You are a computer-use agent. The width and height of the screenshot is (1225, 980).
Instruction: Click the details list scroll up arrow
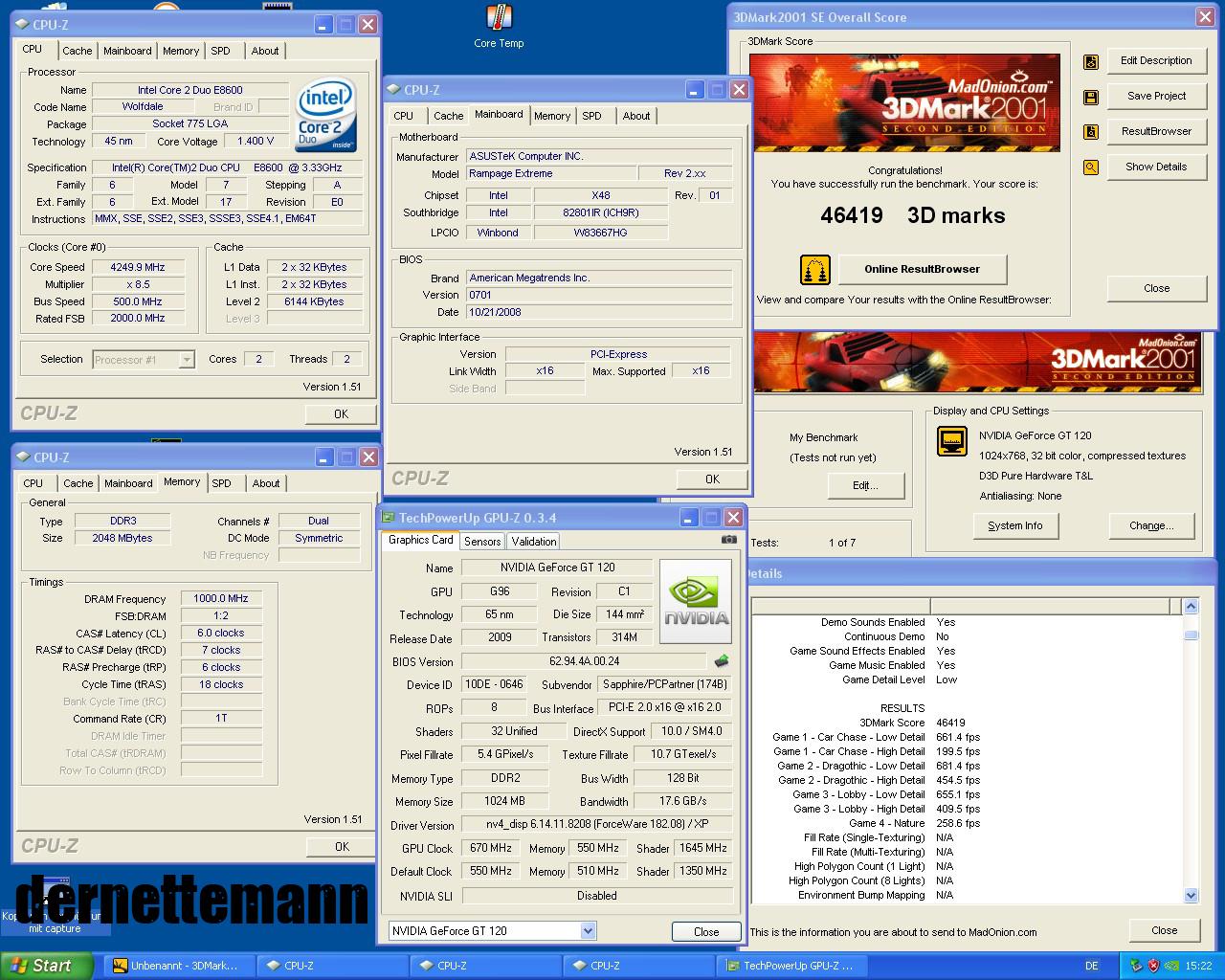[x=1191, y=607]
